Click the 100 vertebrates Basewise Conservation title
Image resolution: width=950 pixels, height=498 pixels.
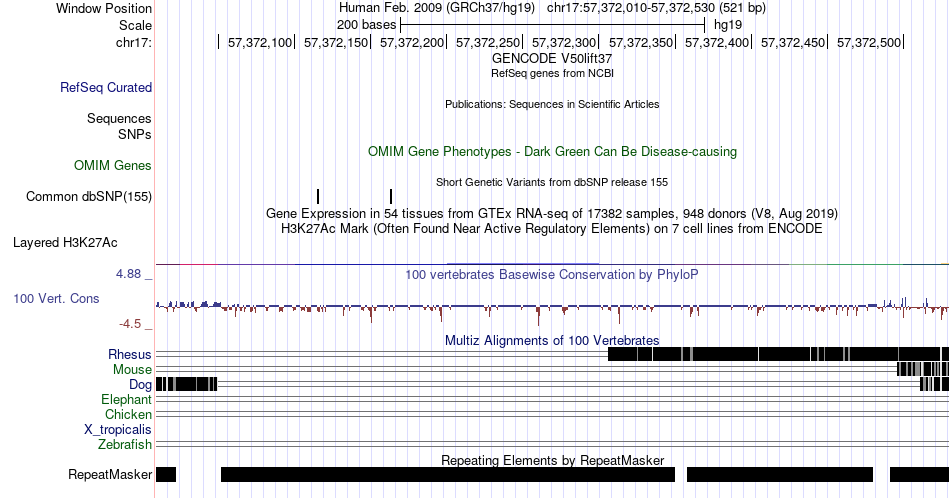[552, 274]
